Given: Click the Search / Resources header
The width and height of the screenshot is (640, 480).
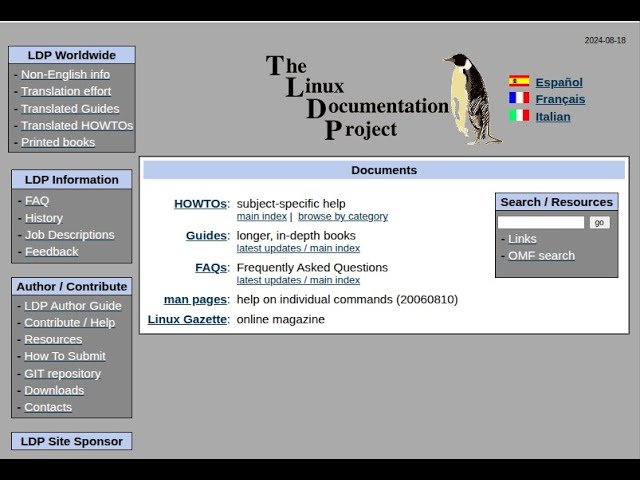Looking at the screenshot, I should pyautogui.click(x=557, y=202).
